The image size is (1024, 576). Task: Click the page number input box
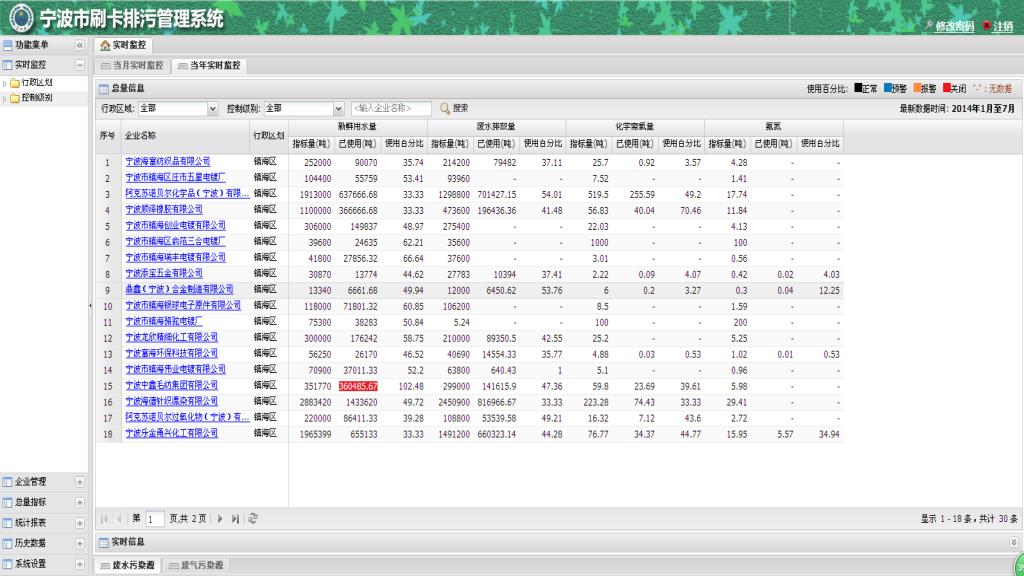coord(155,519)
